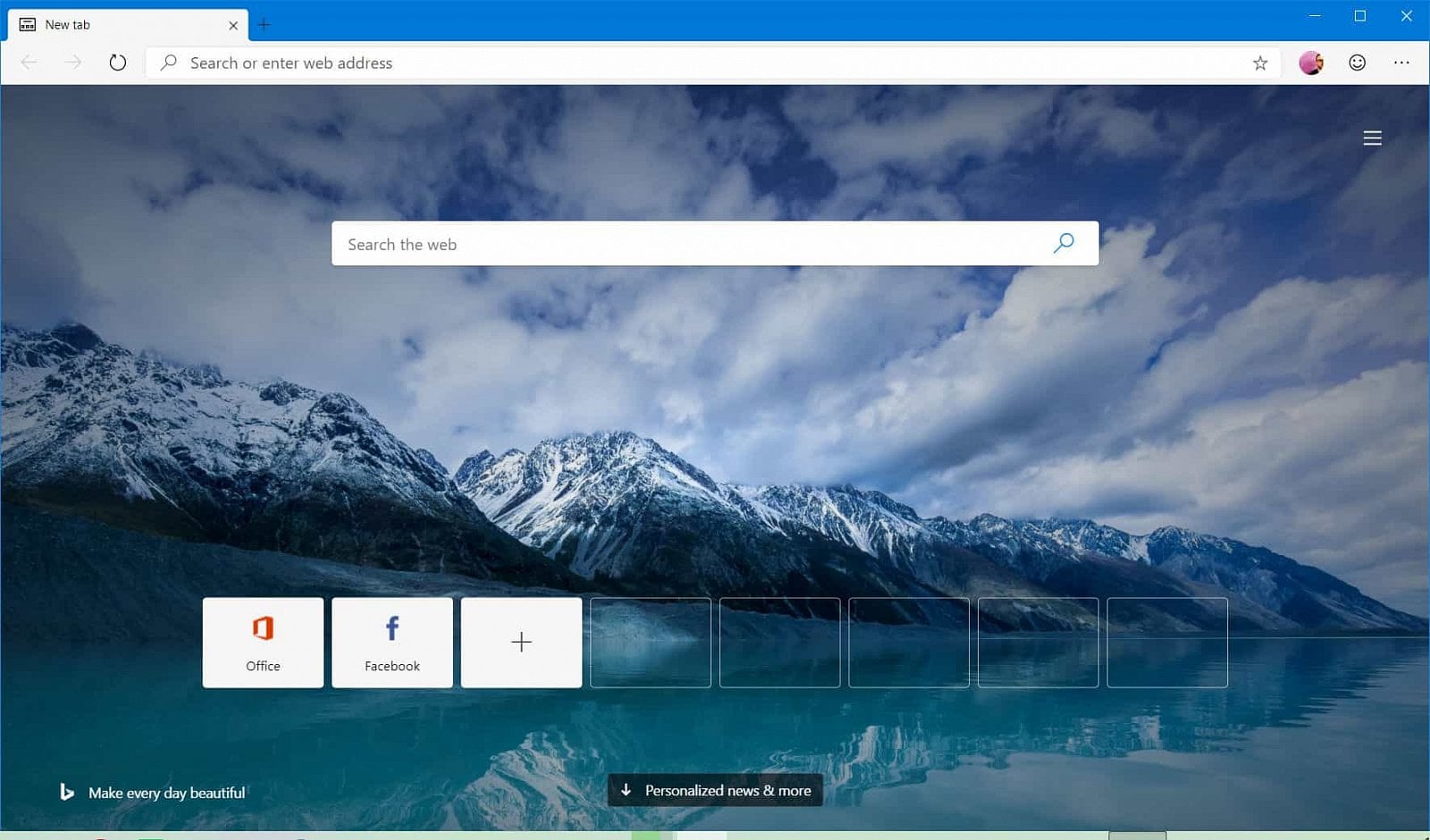Click the forward navigation arrow
The image size is (1430, 840).
[x=73, y=63]
